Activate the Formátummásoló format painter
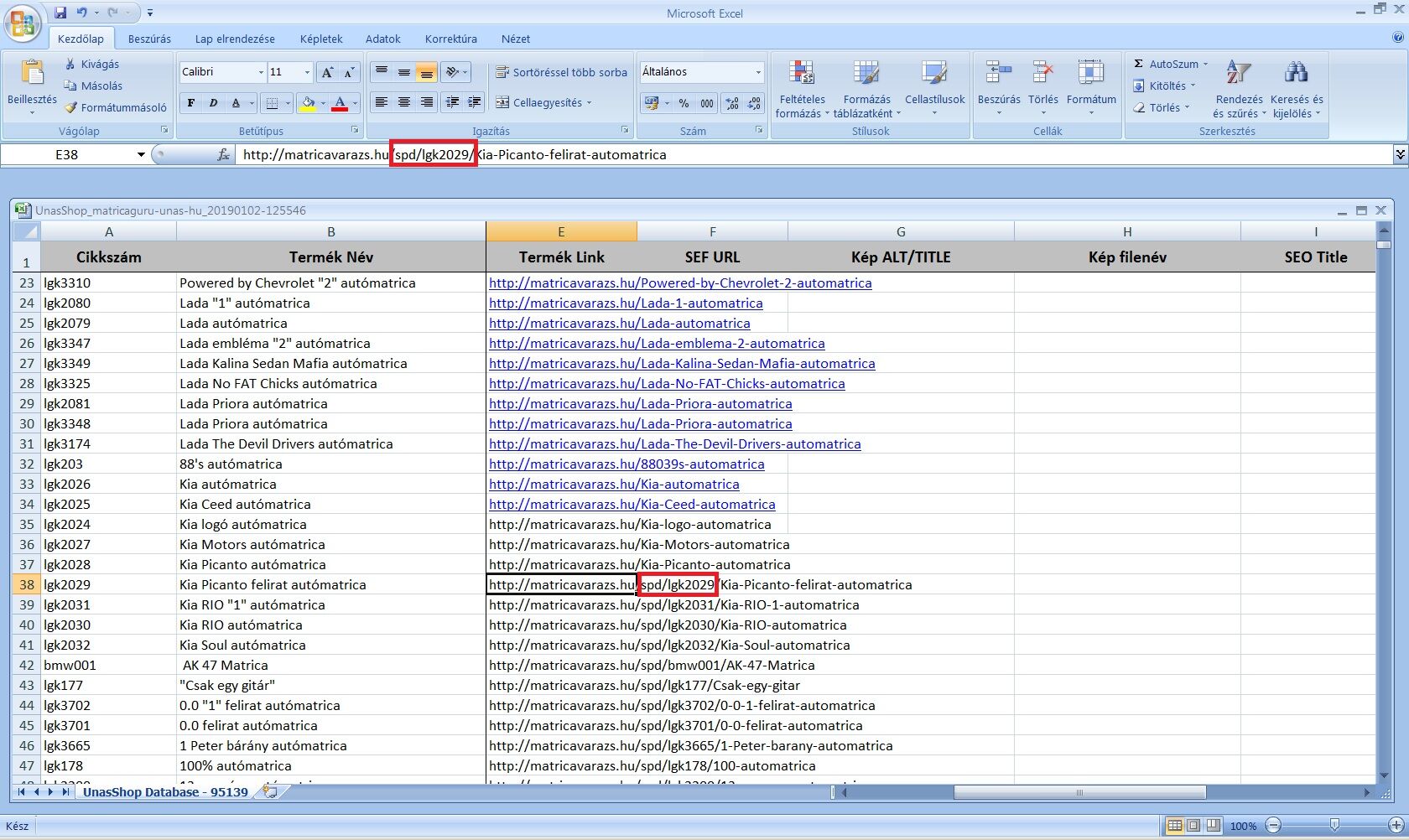This screenshot has width=1409, height=840. (x=116, y=107)
